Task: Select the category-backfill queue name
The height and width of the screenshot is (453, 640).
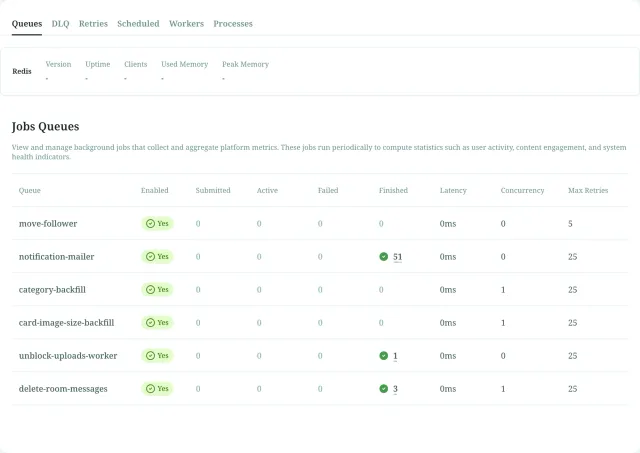Action: [x=52, y=290]
